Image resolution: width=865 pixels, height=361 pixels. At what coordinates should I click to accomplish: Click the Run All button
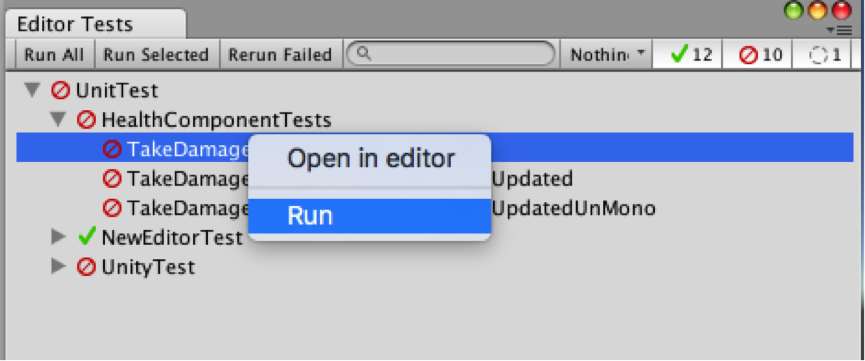pyautogui.click(x=54, y=54)
